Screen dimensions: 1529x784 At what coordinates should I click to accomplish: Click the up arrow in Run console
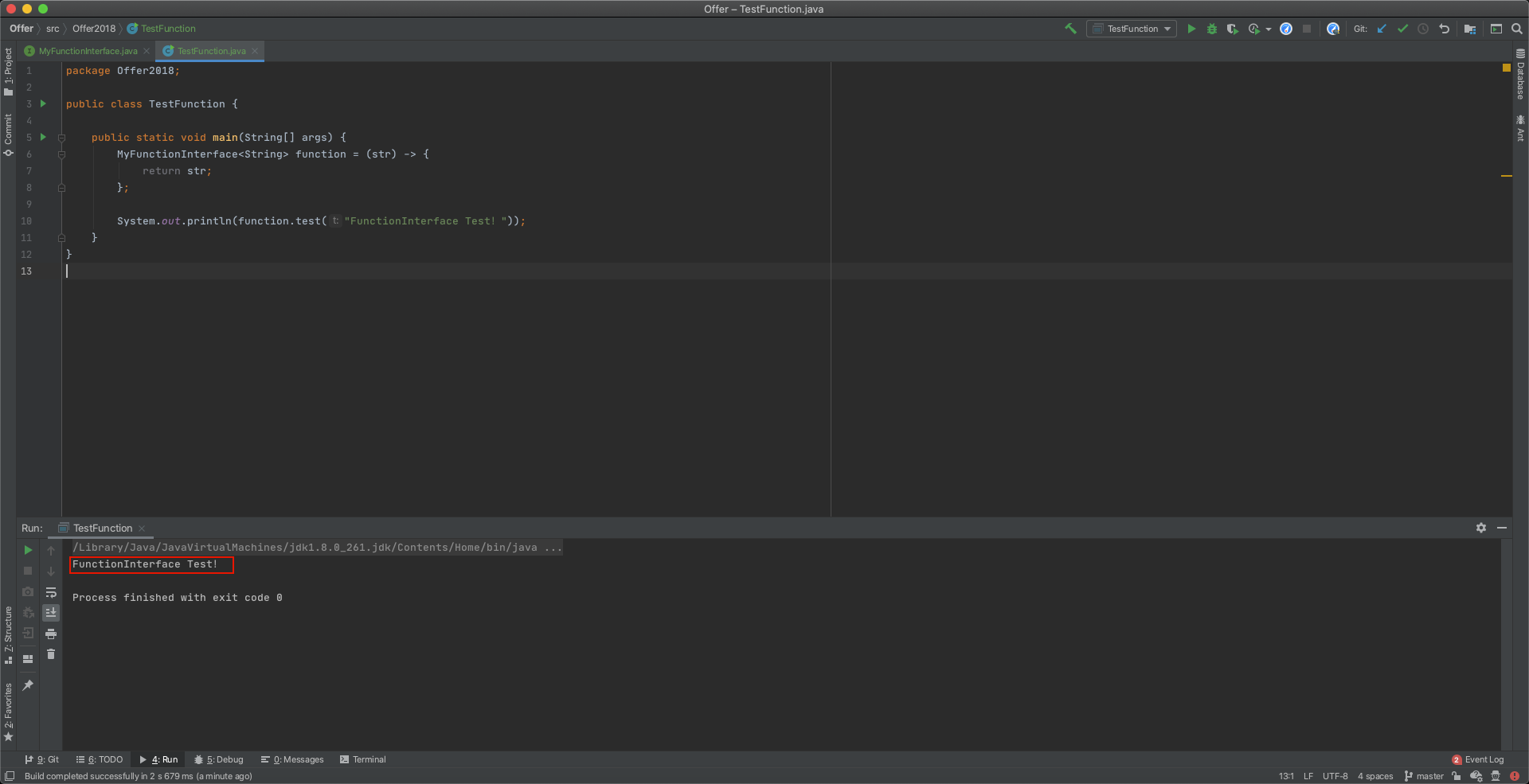[x=51, y=551]
